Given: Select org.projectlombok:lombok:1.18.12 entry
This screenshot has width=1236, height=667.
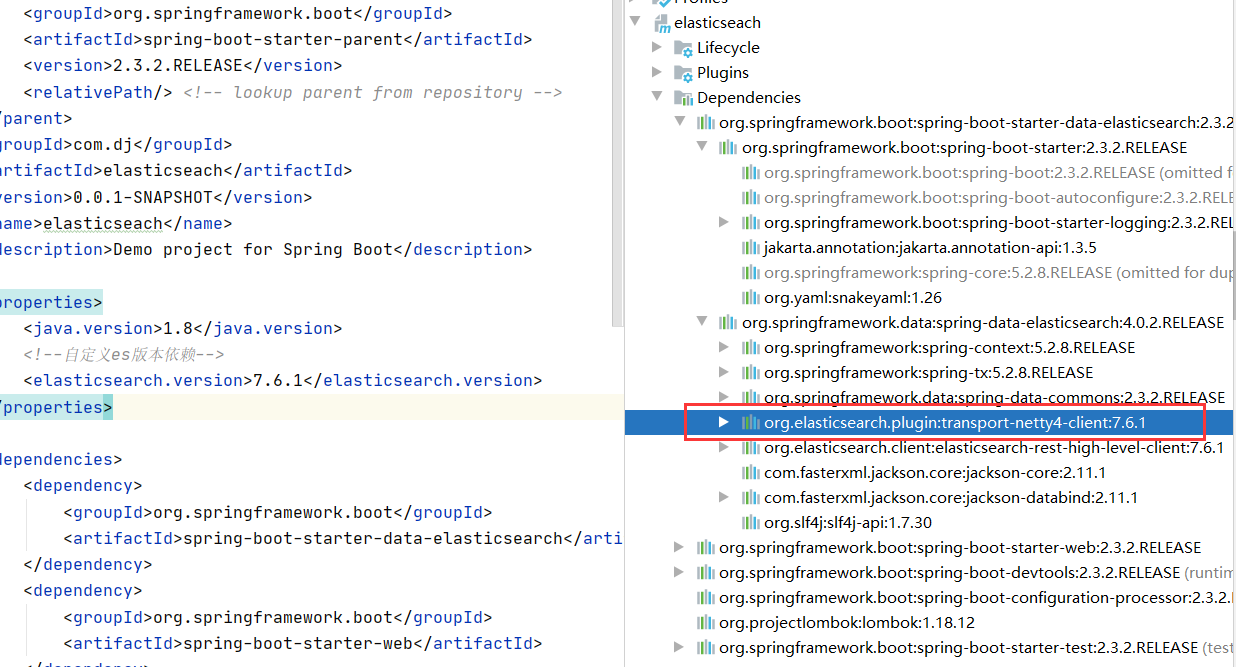Looking at the screenshot, I should click(x=847, y=622).
